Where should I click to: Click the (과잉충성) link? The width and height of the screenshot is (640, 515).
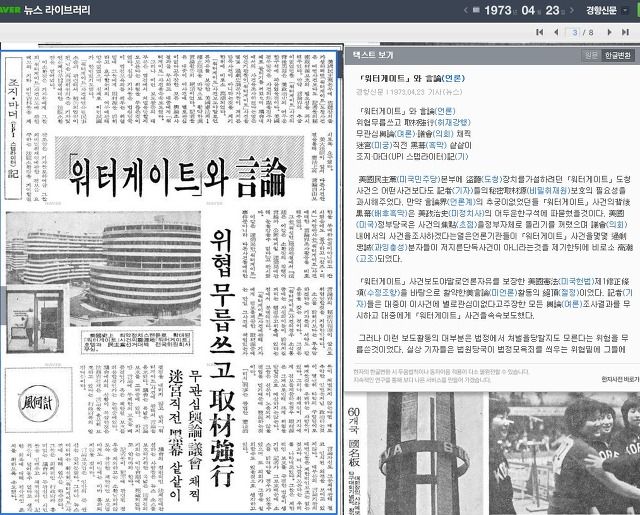point(391,247)
